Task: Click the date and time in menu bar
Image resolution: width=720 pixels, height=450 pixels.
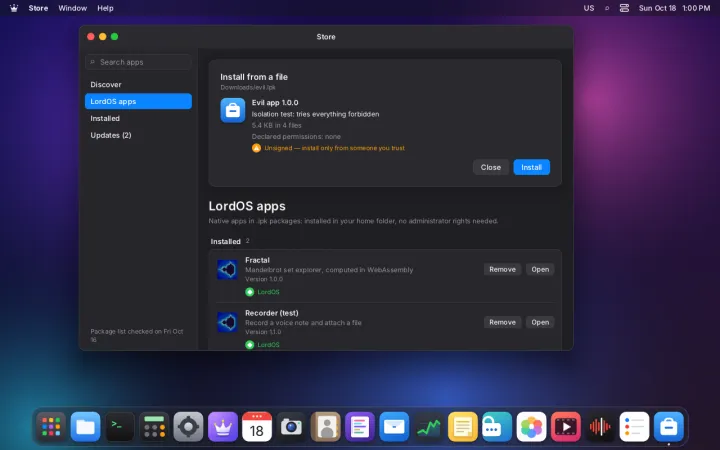Action: (x=674, y=8)
